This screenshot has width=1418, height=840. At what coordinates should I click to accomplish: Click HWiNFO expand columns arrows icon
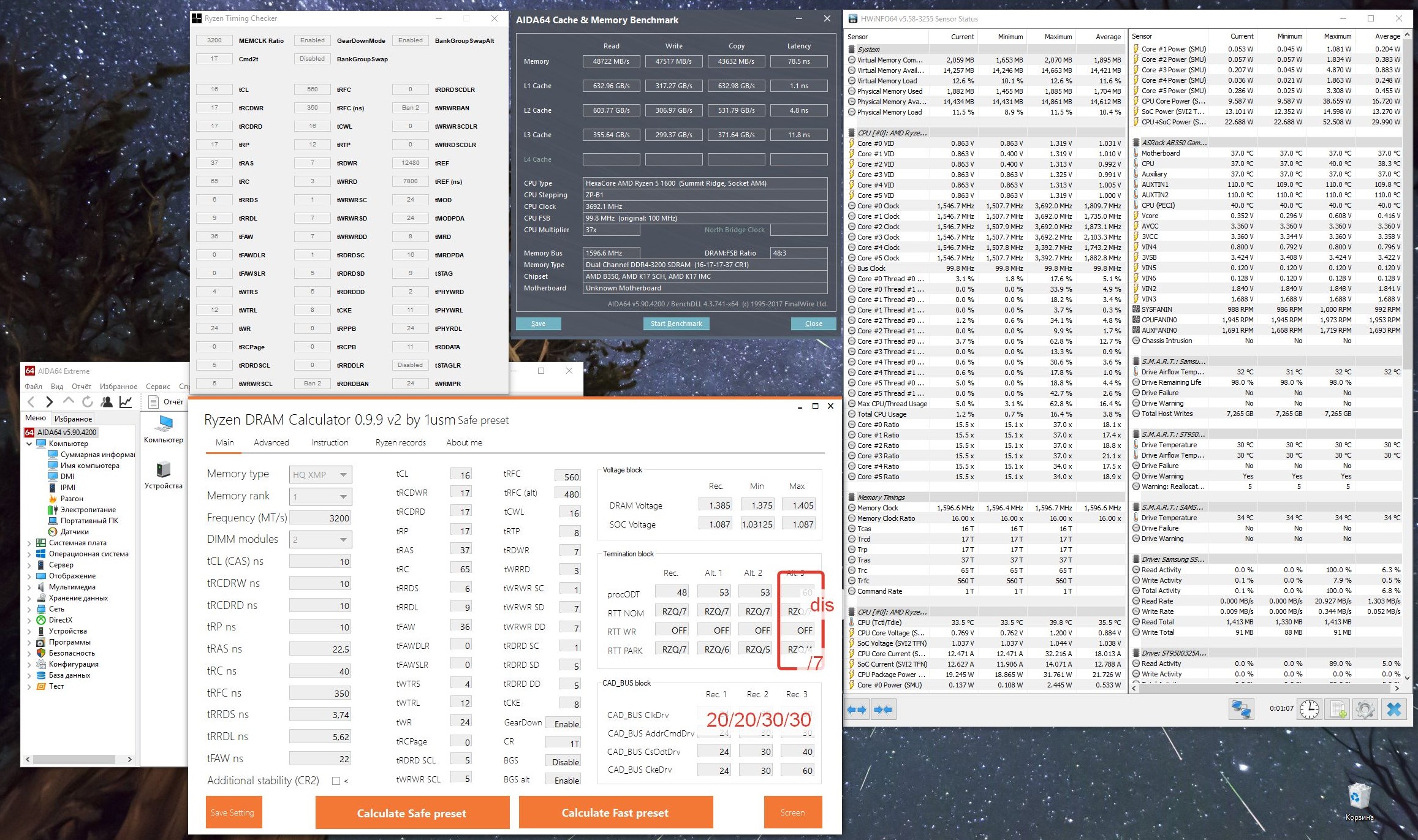point(857,709)
